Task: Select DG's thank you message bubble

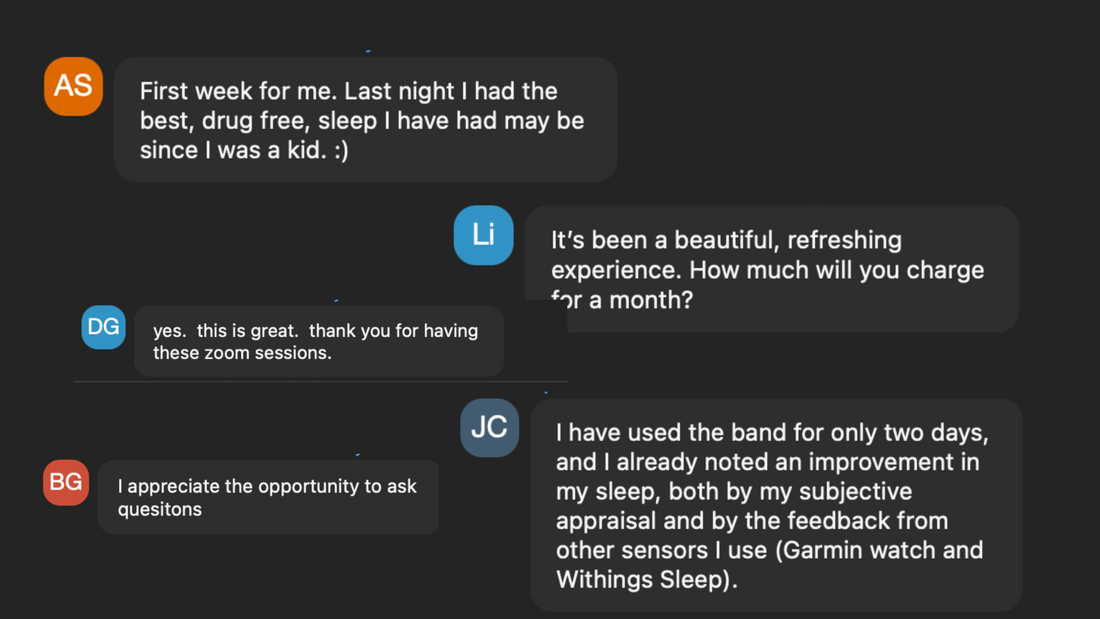Action: coord(318,341)
